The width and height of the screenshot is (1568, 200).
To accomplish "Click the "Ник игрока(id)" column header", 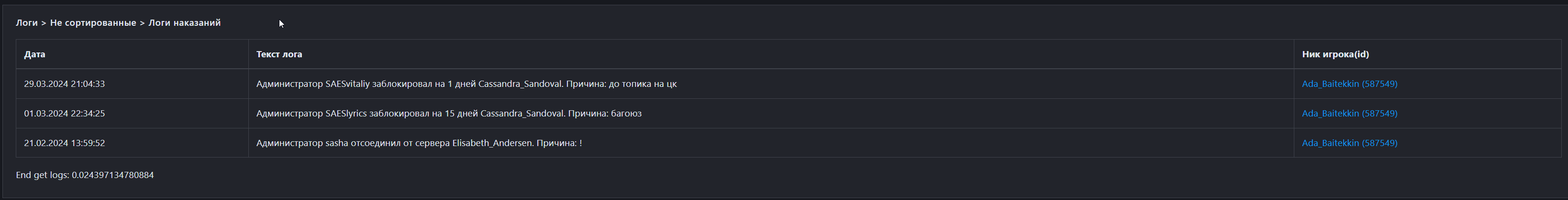I will click(1335, 54).
